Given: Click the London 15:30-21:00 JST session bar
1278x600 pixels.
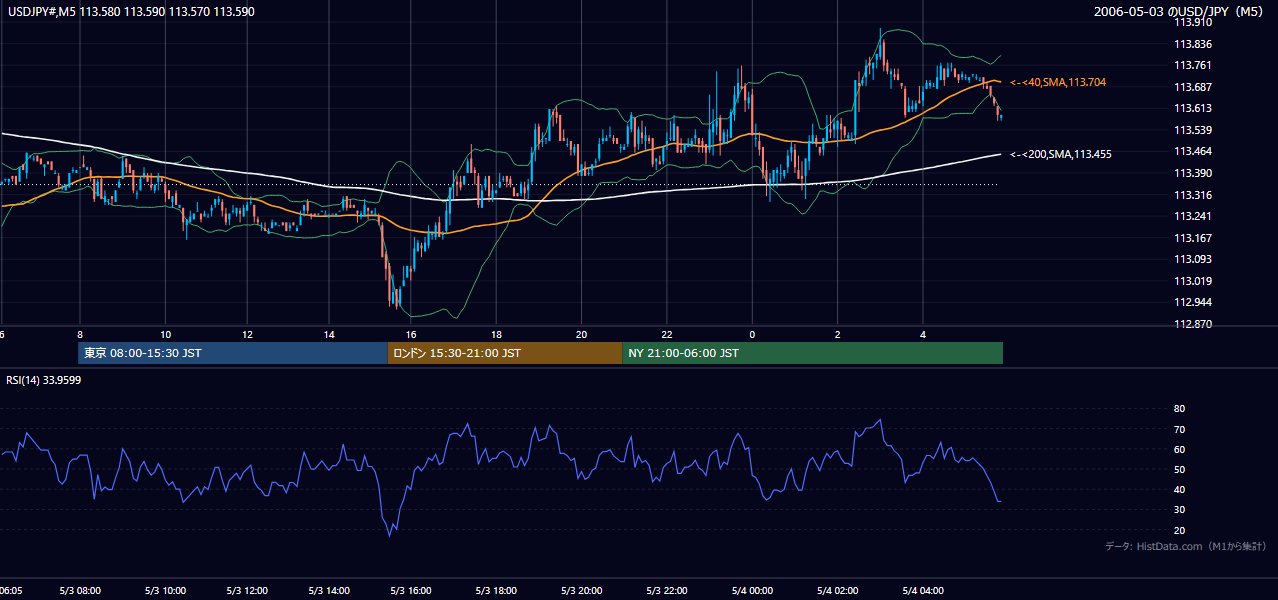Looking at the screenshot, I should click(x=505, y=353).
